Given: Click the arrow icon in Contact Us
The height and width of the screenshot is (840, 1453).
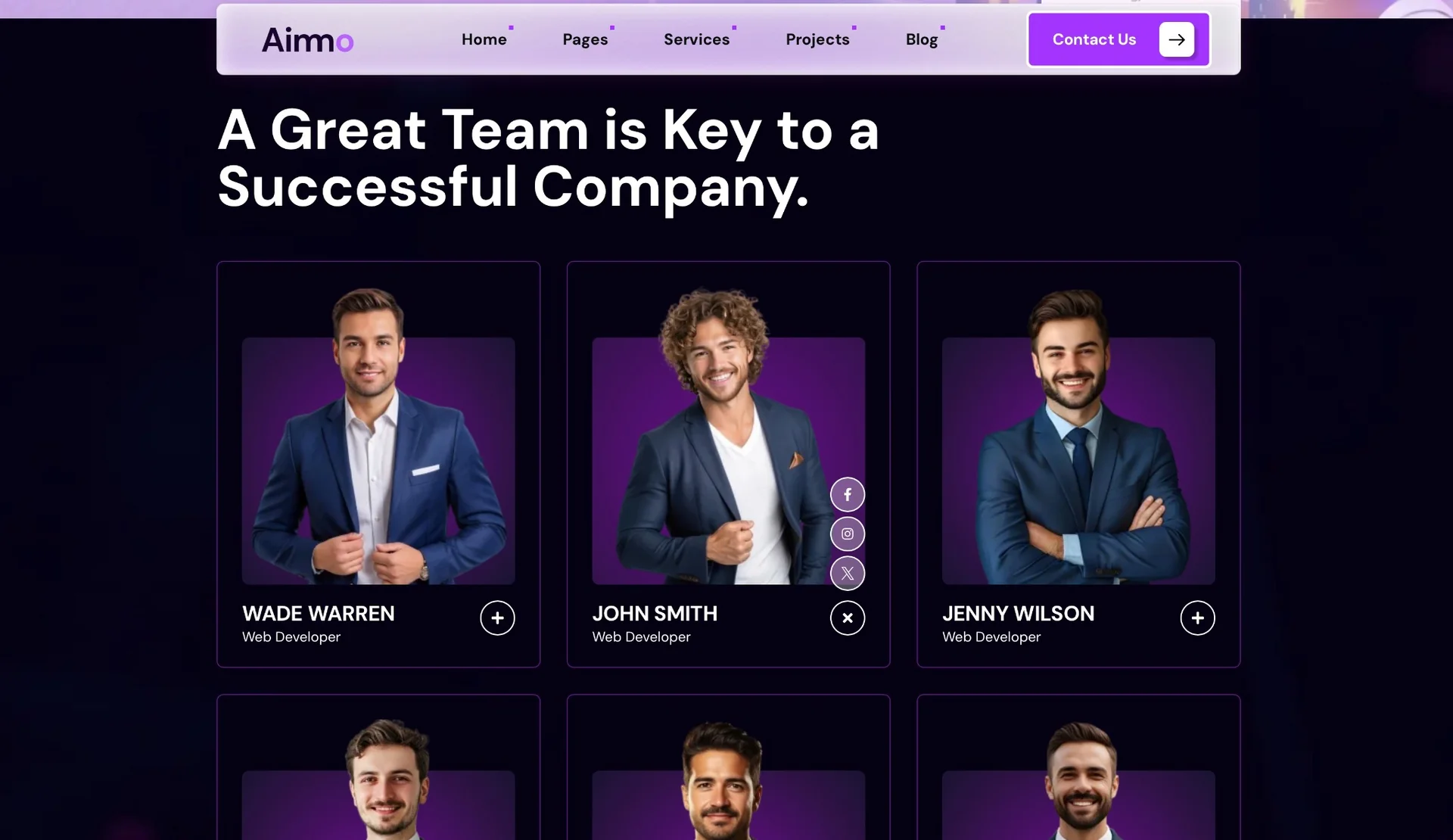Looking at the screenshot, I should coord(1176,39).
